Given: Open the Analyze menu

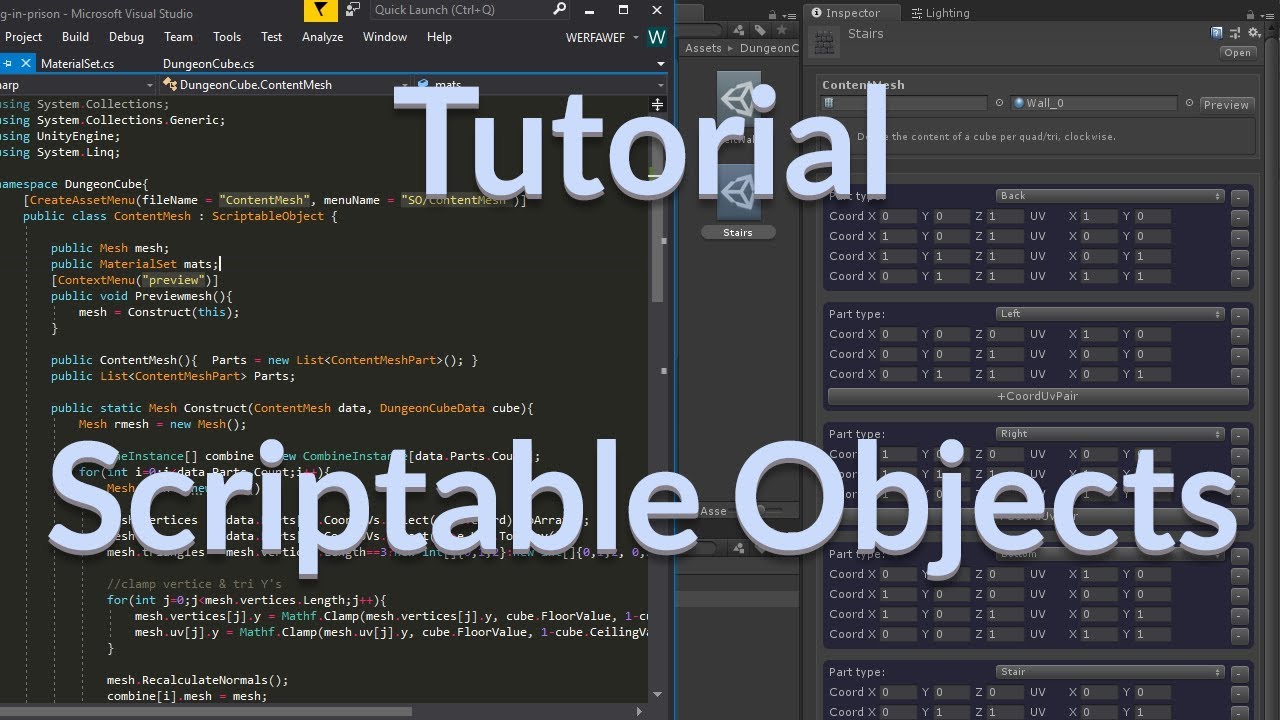Looking at the screenshot, I should tap(322, 37).
